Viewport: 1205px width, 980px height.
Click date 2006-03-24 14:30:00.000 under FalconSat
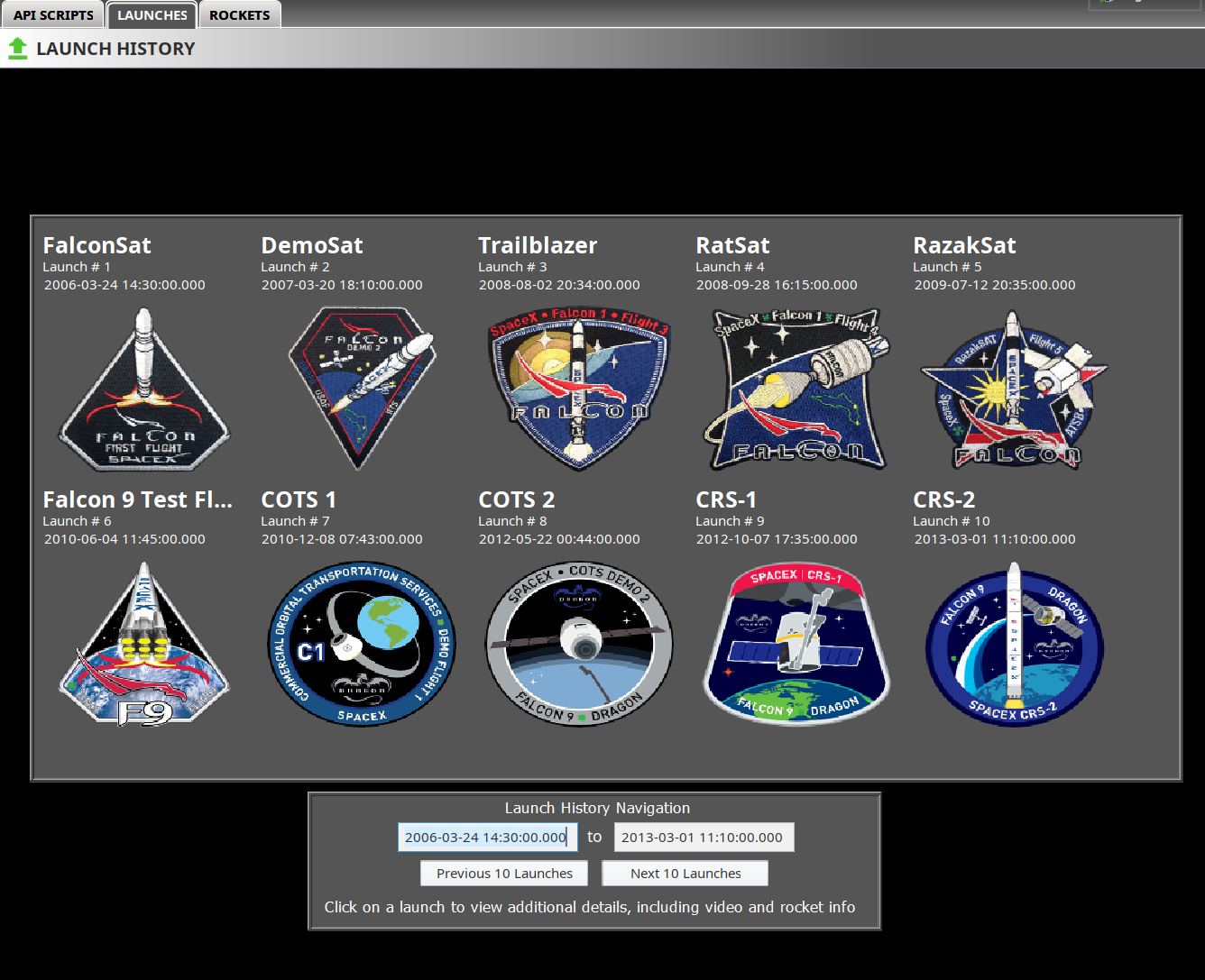(124, 285)
